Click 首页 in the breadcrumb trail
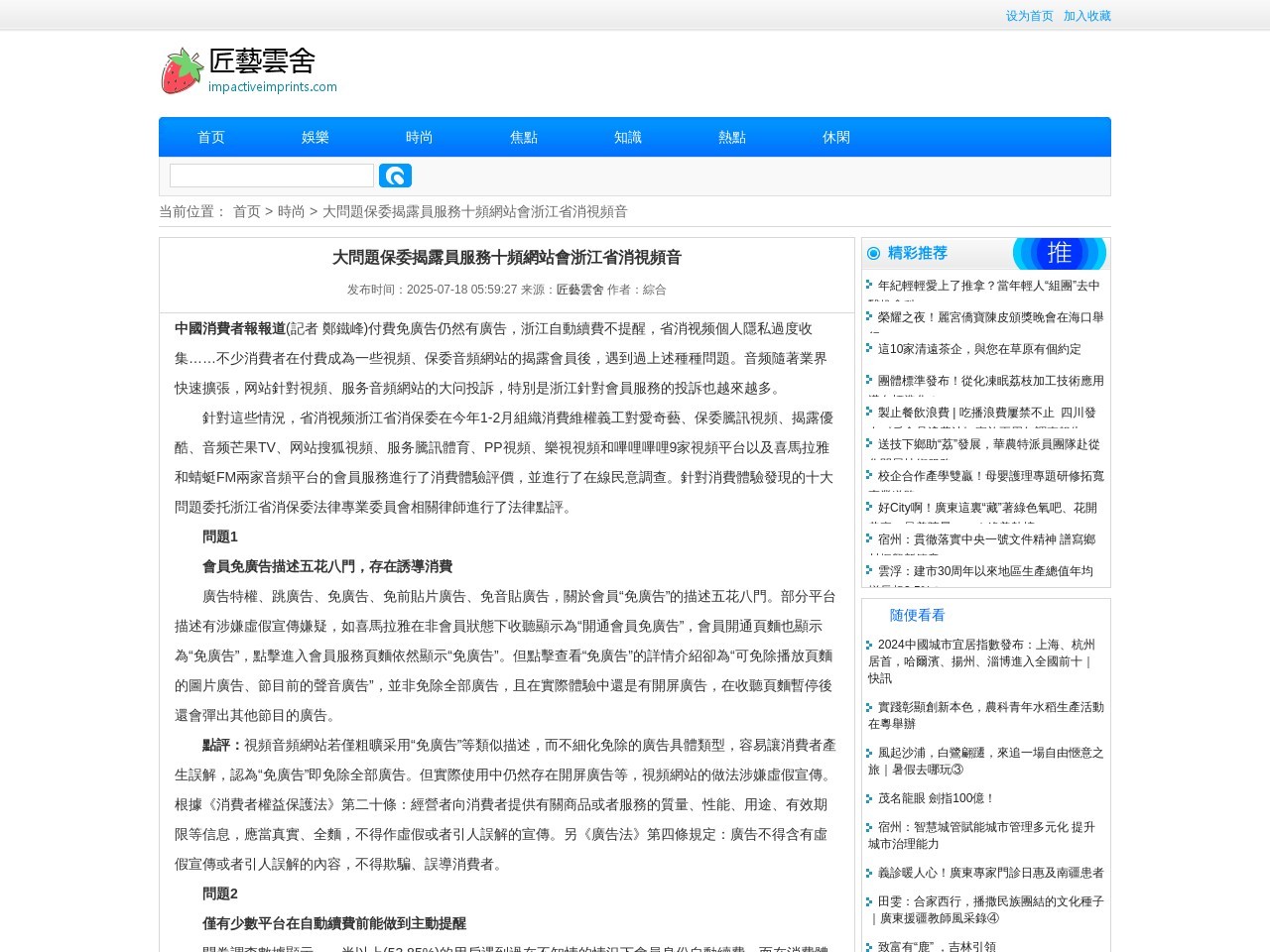The width and height of the screenshot is (1270, 952). coord(246,211)
